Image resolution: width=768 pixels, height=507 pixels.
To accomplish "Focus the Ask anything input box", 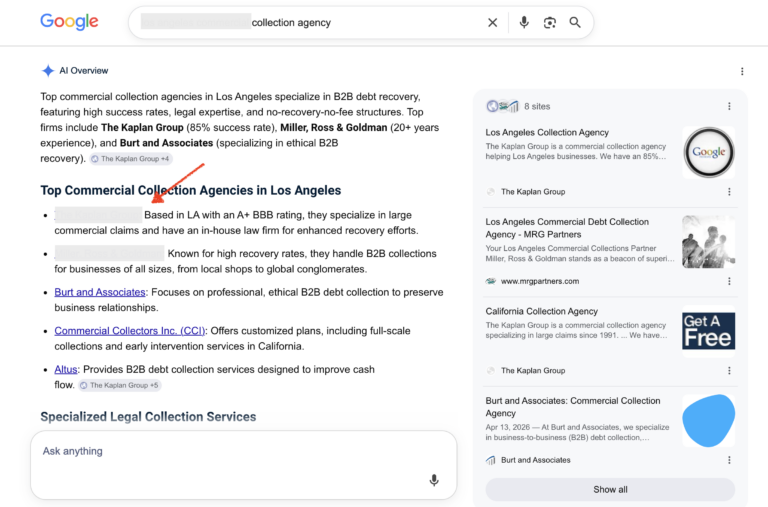I will click(243, 465).
